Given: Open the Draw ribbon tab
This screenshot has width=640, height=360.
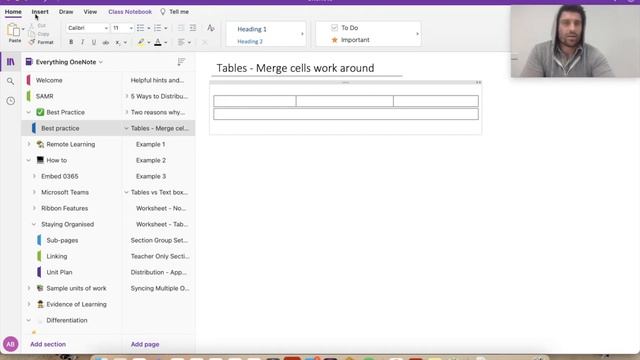Looking at the screenshot, I should tap(66, 12).
